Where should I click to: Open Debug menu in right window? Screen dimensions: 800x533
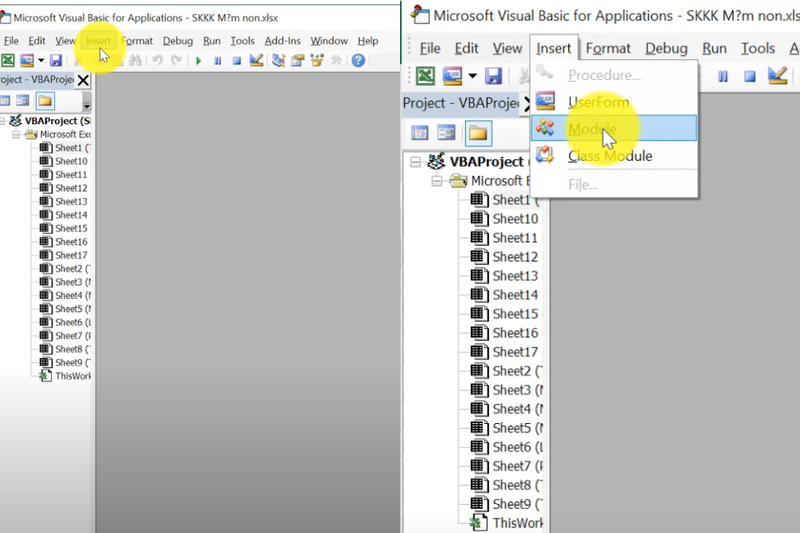coord(666,48)
